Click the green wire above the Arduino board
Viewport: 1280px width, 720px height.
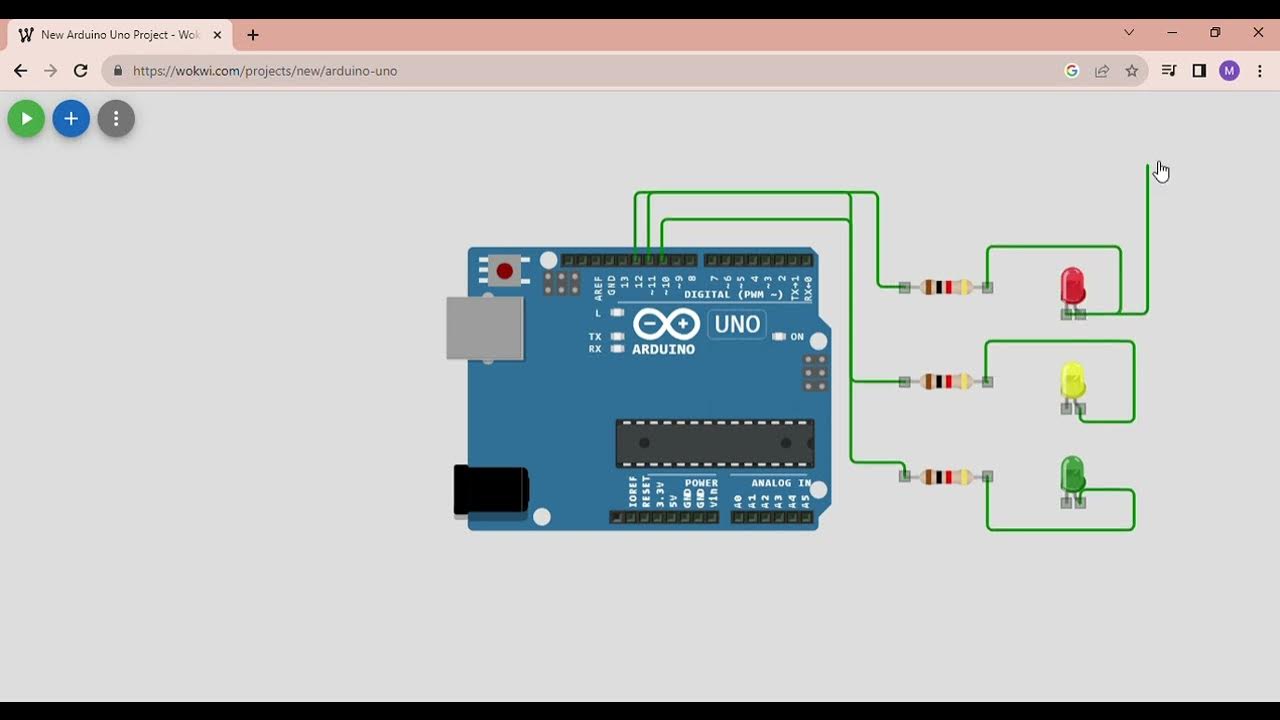point(756,193)
